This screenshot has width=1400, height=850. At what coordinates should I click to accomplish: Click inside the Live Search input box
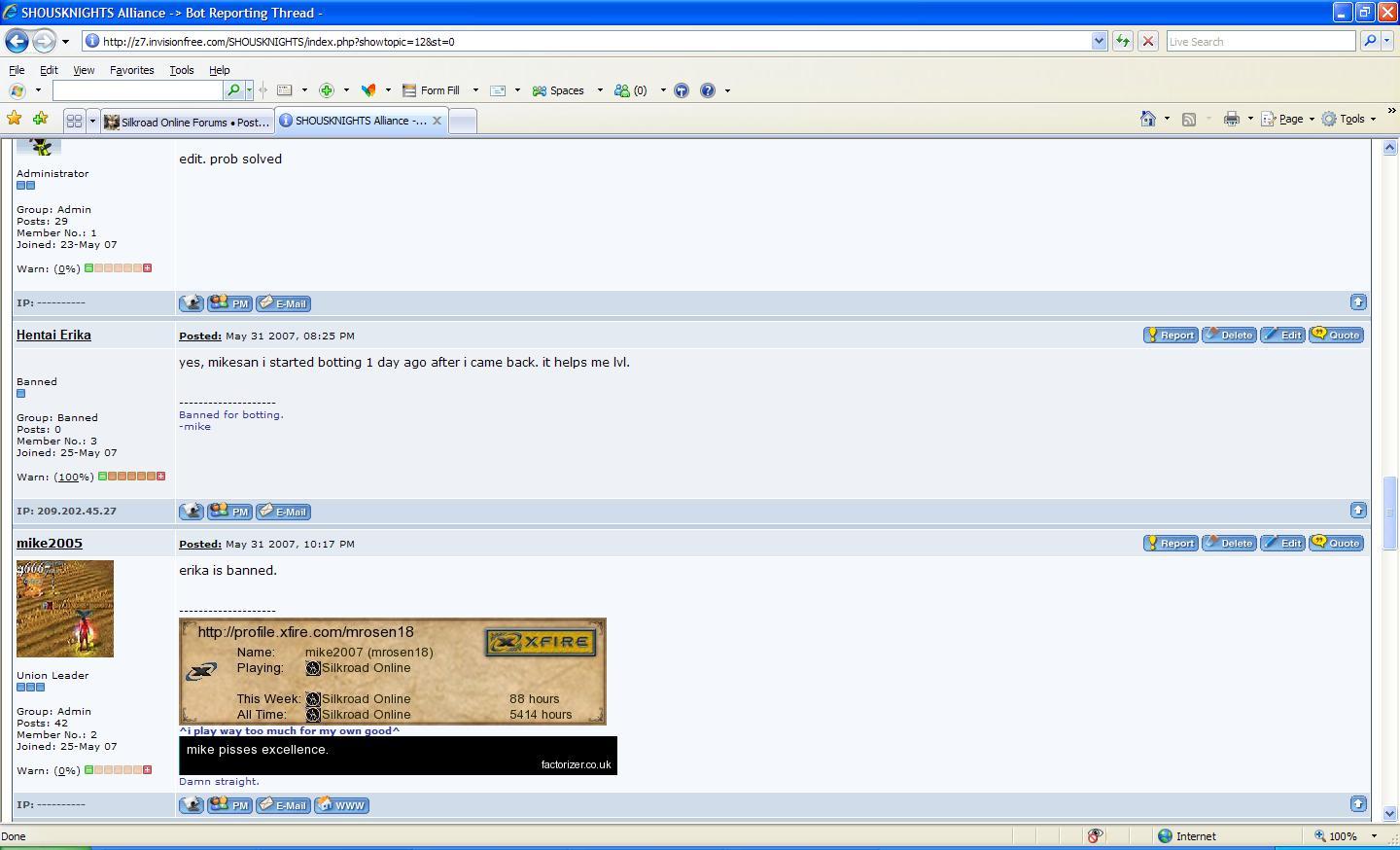coord(1259,41)
